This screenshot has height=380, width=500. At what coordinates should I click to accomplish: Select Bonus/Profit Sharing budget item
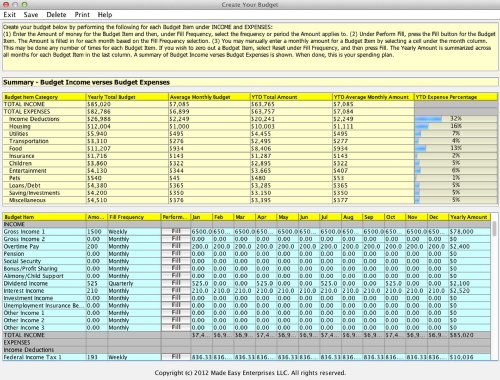tap(44, 268)
